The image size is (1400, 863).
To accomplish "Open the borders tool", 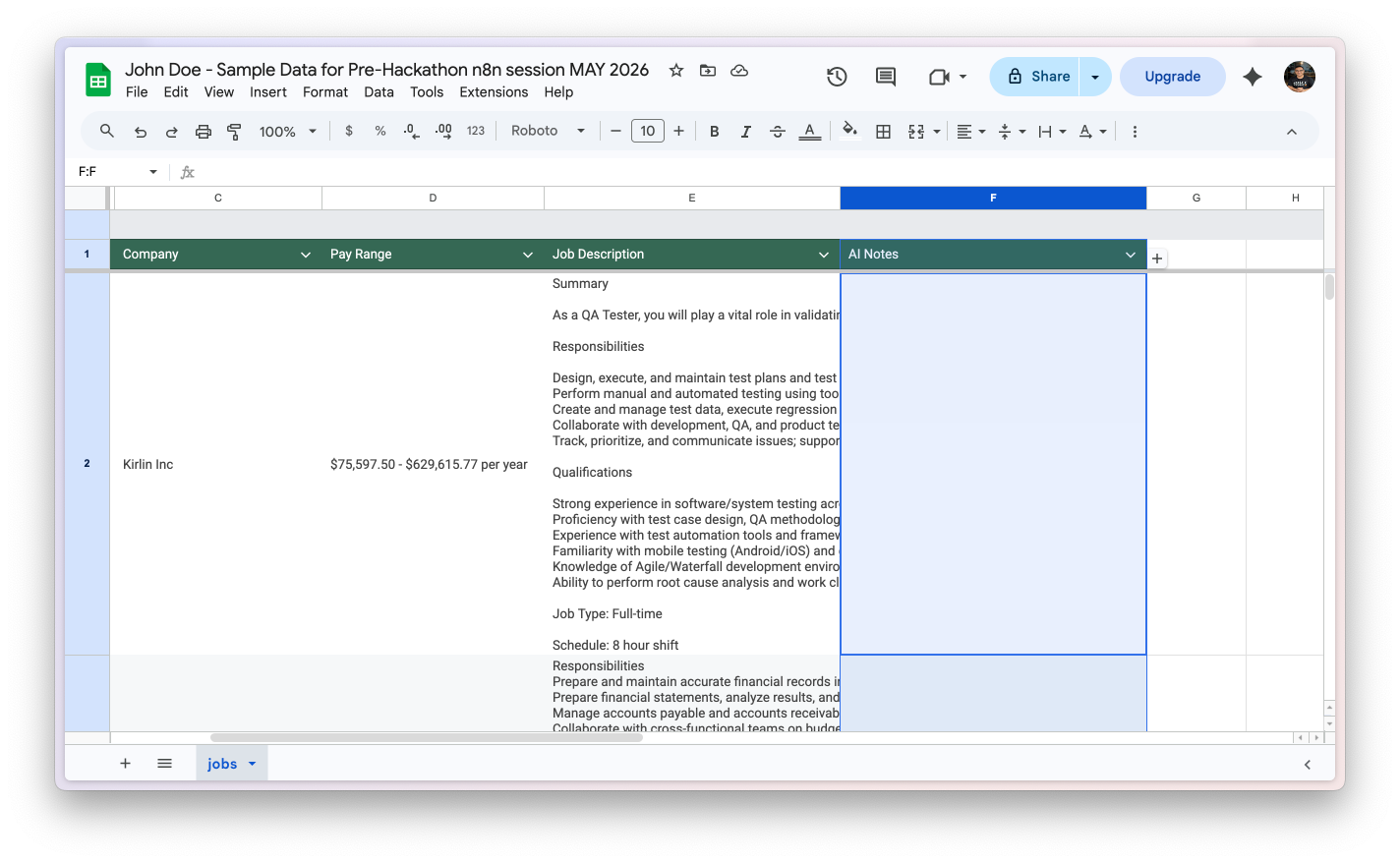I will coord(884,132).
